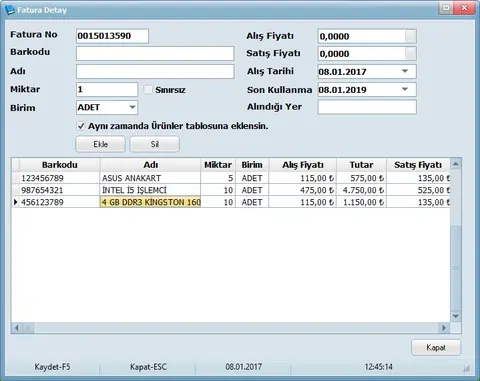
Task: Click the Fatura Detay window title icon
Action: (x=10, y=10)
